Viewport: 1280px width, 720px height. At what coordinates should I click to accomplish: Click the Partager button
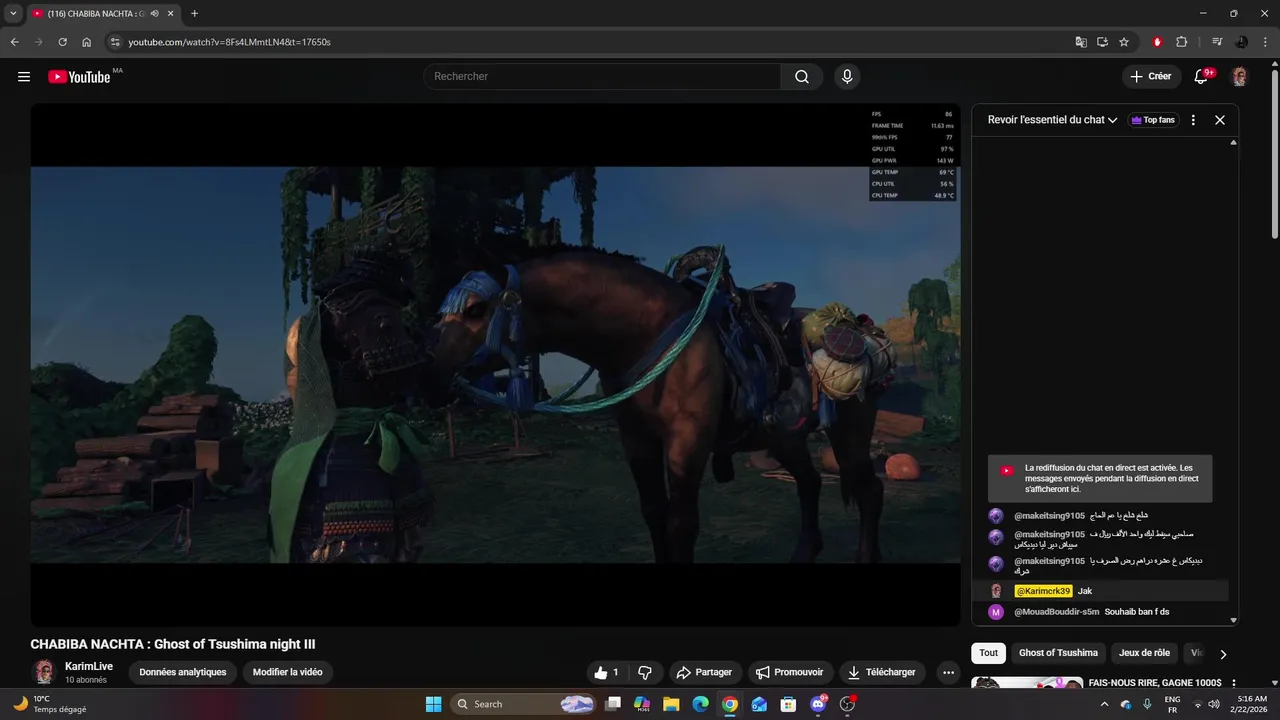[x=704, y=673]
